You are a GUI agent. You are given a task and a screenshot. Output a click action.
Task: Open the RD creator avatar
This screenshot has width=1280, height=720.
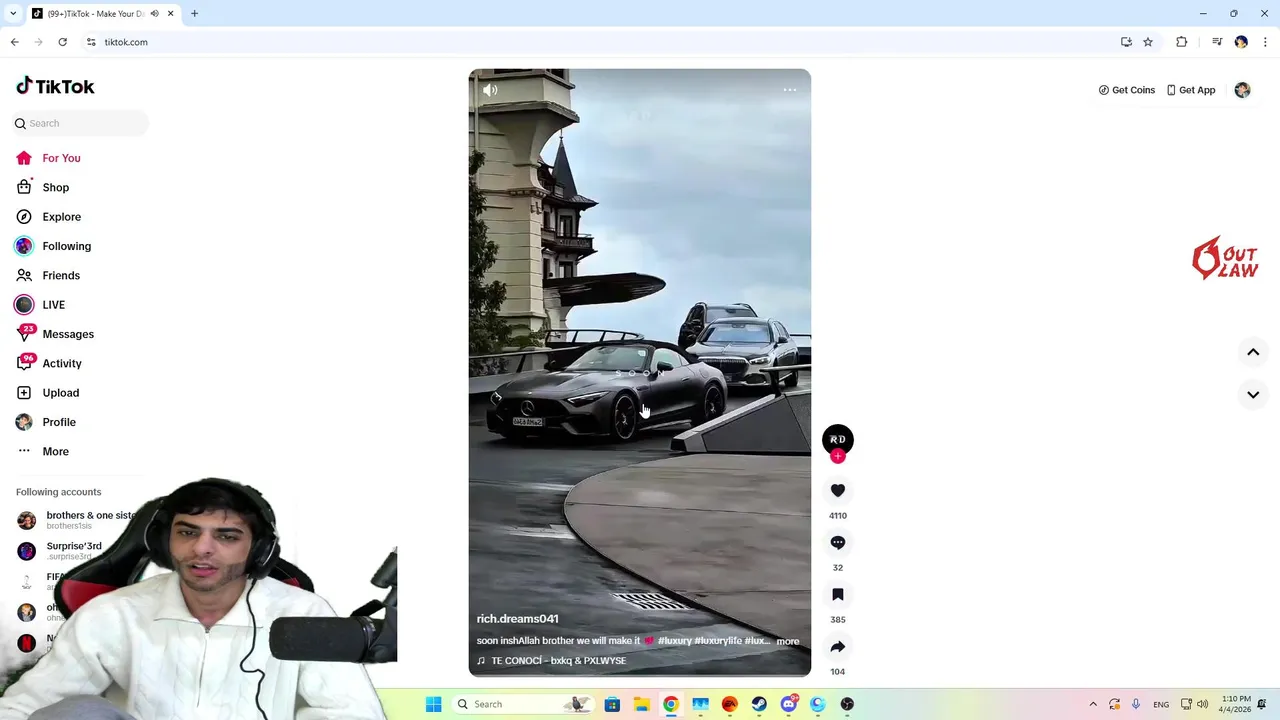pos(838,439)
